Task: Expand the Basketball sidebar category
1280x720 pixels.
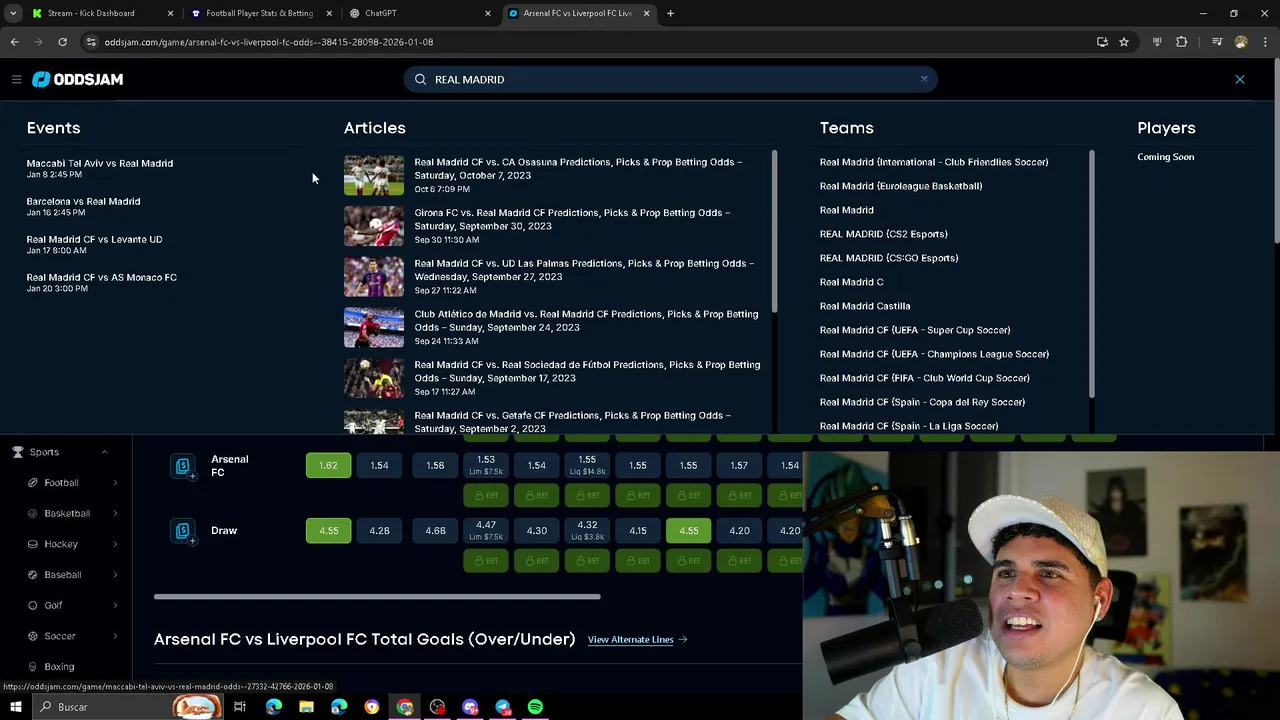Action: [115, 513]
